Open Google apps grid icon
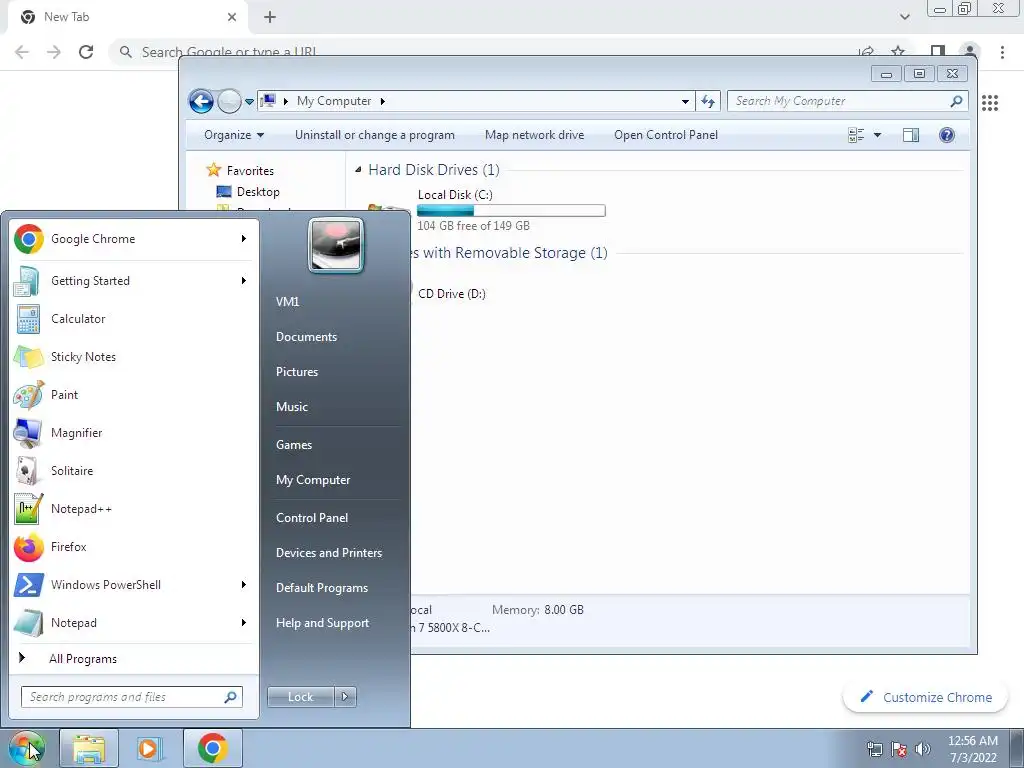Screen dimensions: 1024x768 click(x=989, y=103)
